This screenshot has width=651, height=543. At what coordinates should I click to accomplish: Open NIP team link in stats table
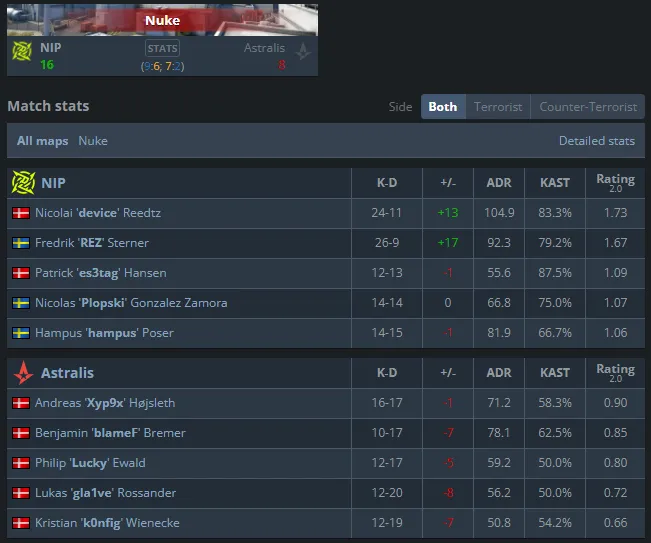coord(53,183)
